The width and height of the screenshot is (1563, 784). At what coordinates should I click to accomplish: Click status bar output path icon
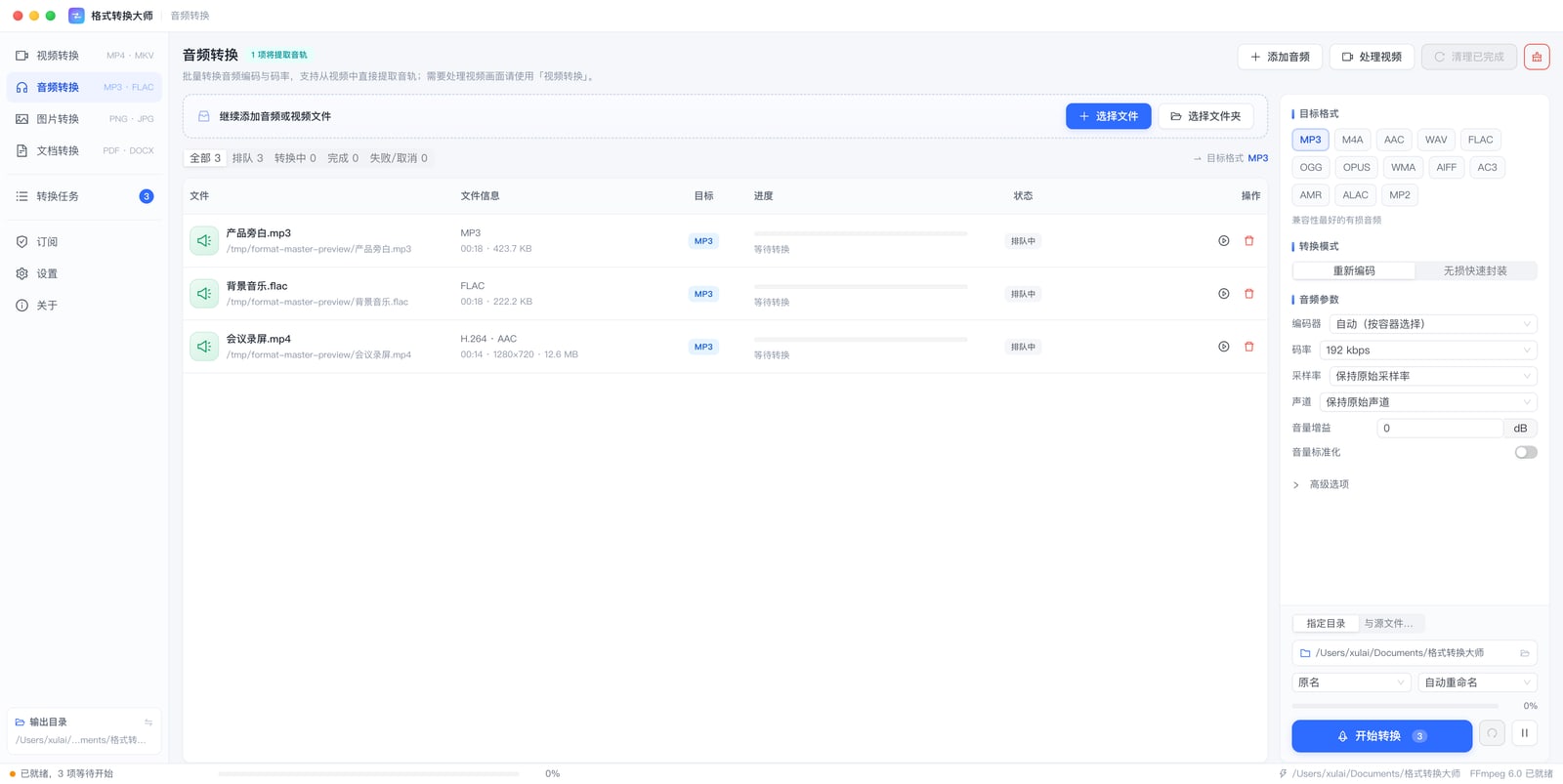pos(1283,773)
